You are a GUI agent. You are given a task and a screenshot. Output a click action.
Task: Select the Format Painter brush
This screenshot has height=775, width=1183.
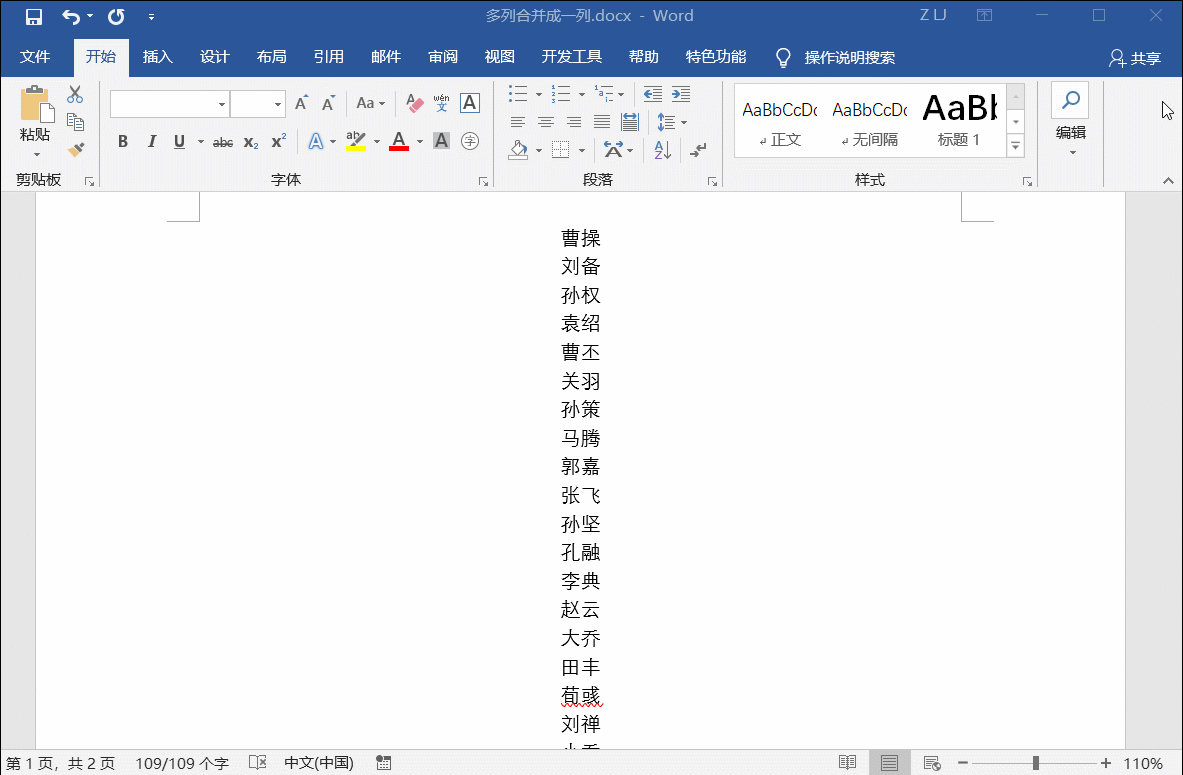pos(75,149)
